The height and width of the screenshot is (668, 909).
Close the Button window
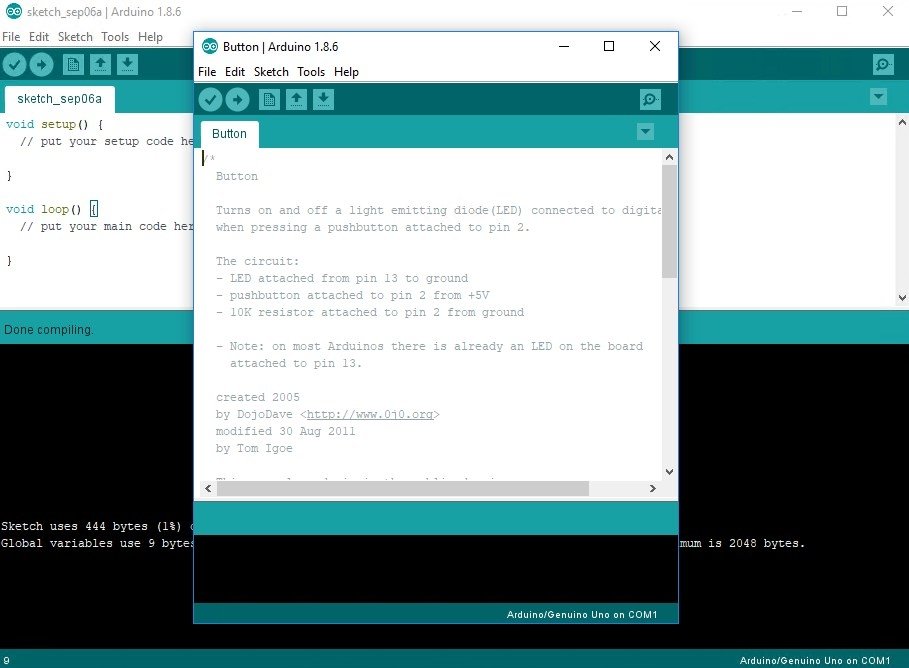(x=655, y=46)
